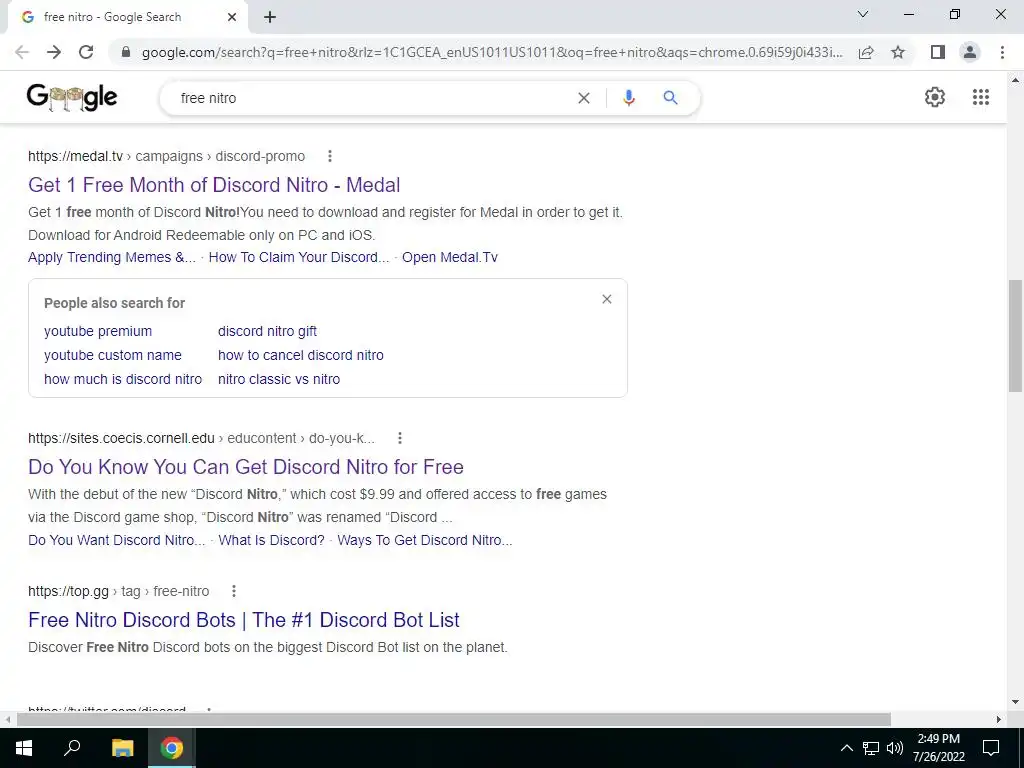Open a new tab with plus button
This screenshot has height=768, width=1024.
[x=270, y=17]
